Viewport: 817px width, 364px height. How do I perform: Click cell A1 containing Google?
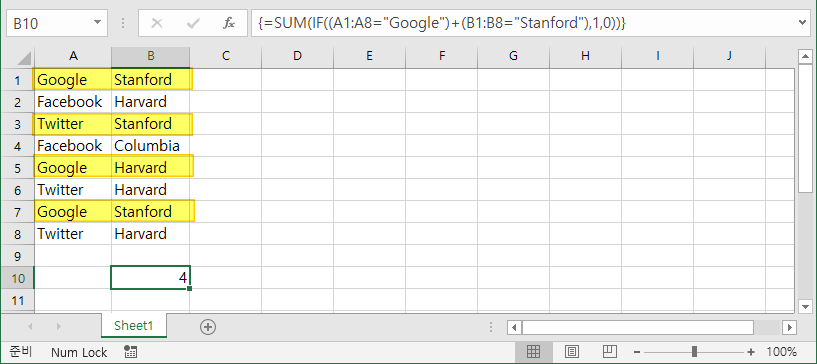(73, 80)
